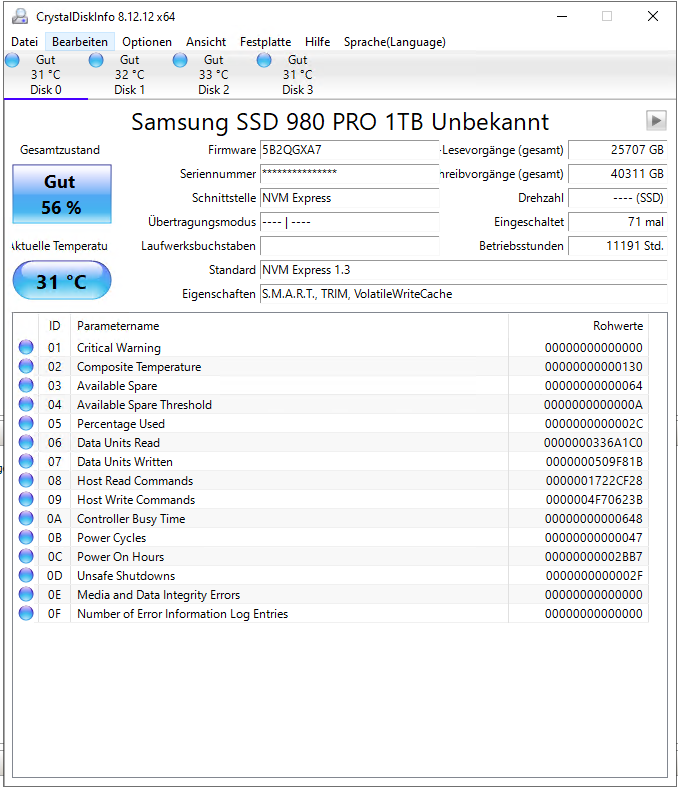
Task: Click the masked Seriennummer field
Action: pyautogui.click(x=350, y=174)
